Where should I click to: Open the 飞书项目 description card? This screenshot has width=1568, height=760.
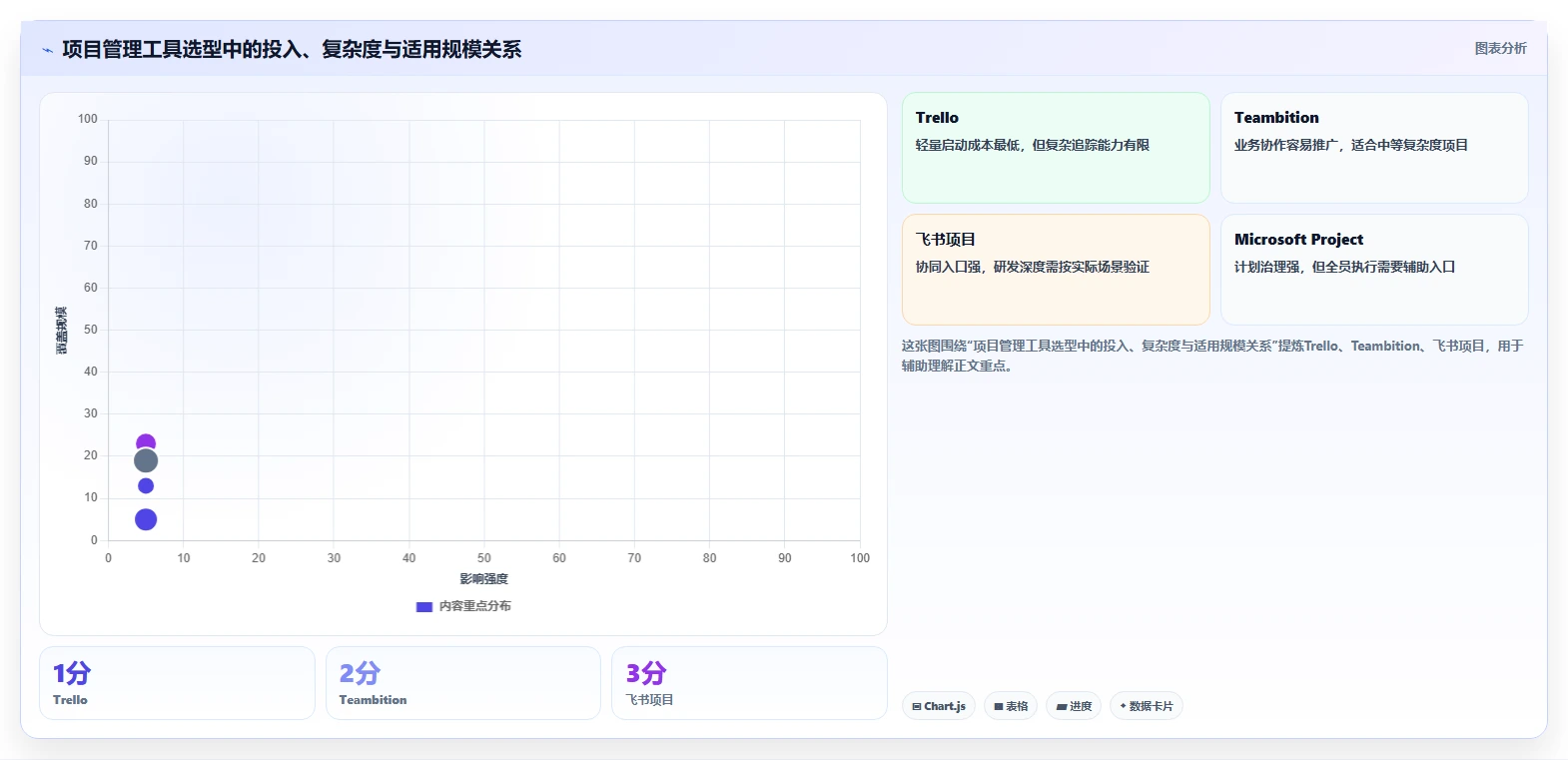click(x=1056, y=270)
